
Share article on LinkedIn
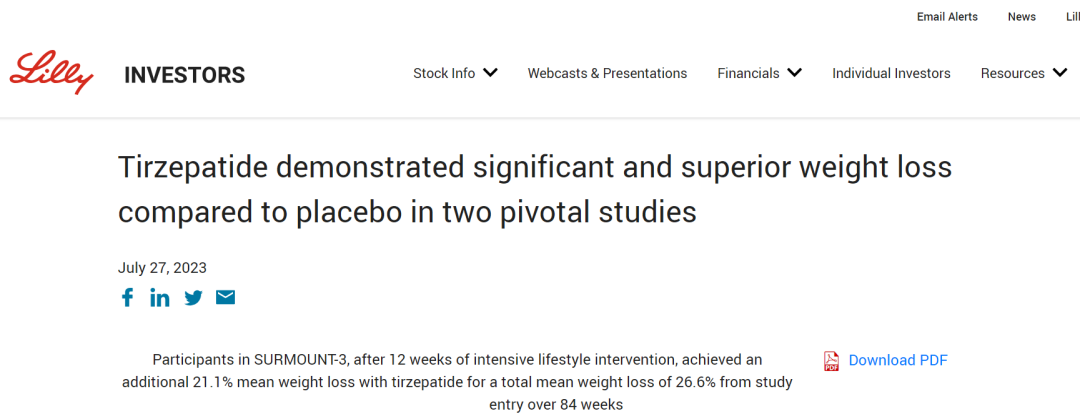pyautogui.click(x=160, y=298)
